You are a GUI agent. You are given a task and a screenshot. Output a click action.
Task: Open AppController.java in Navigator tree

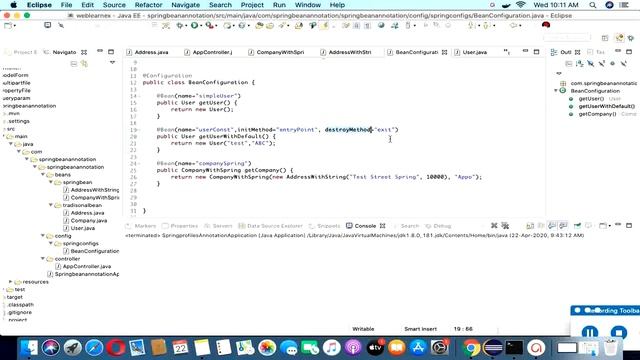[x=87, y=266]
